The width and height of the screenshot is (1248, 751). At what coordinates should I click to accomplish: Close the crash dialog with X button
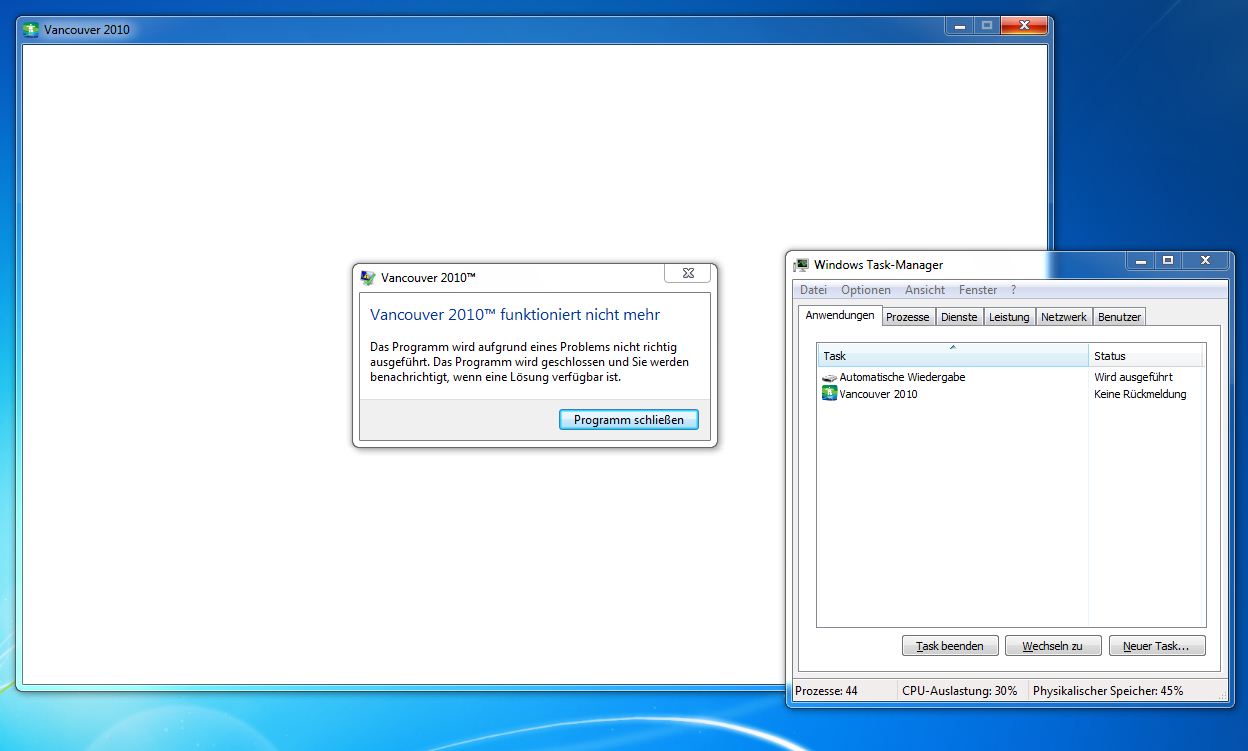point(688,273)
